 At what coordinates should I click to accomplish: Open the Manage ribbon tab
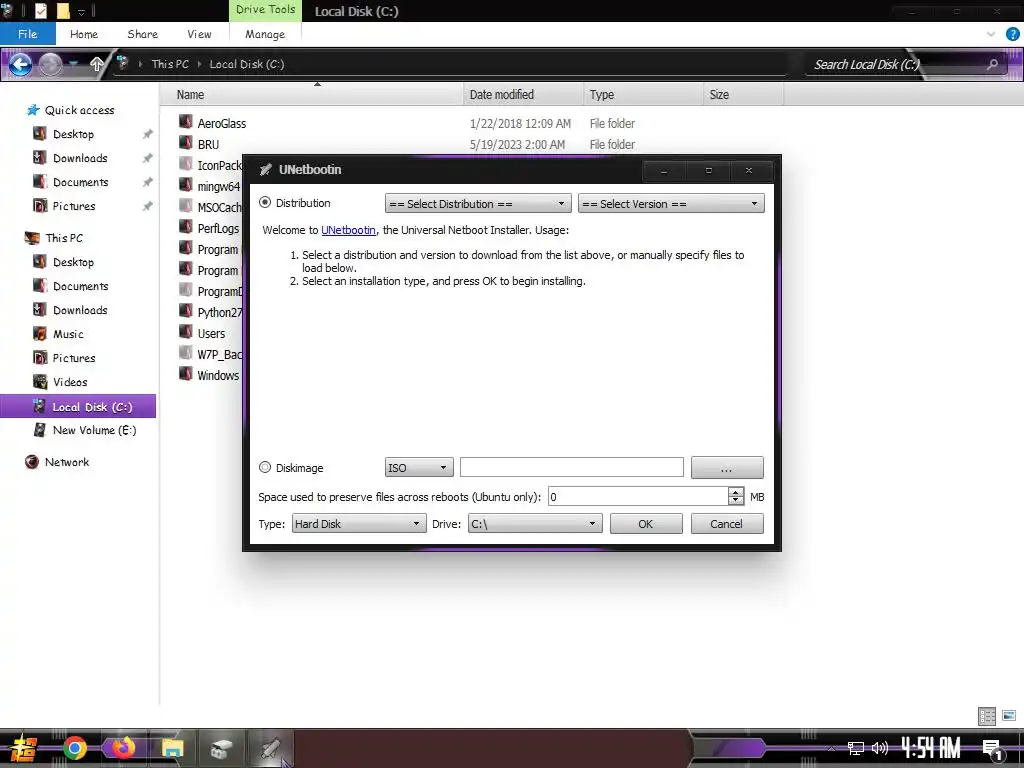tap(265, 34)
